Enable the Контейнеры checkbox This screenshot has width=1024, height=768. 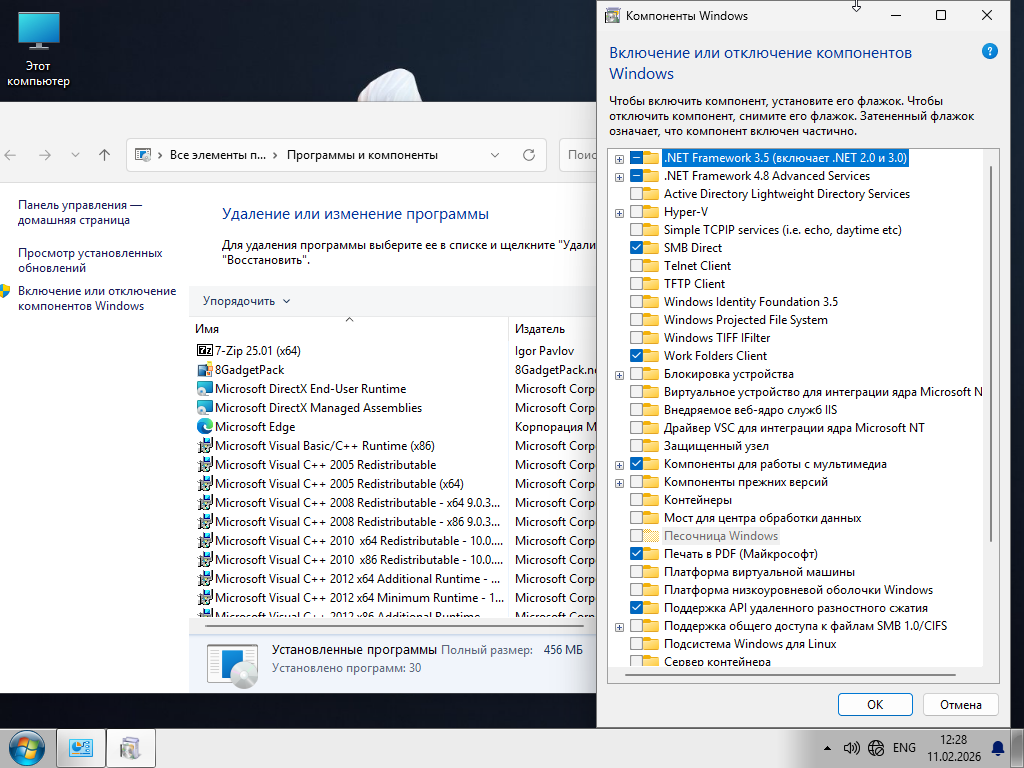pos(636,500)
